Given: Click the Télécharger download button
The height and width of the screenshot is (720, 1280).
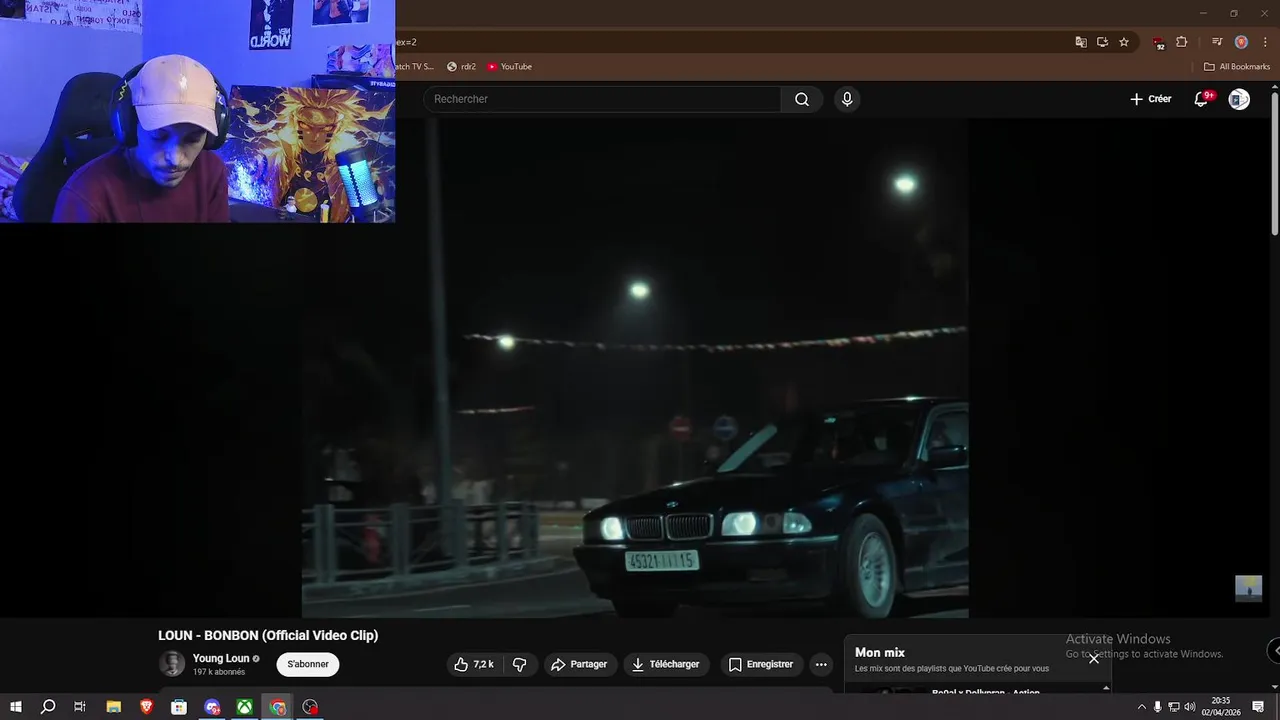Looking at the screenshot, I should point(666,664).
